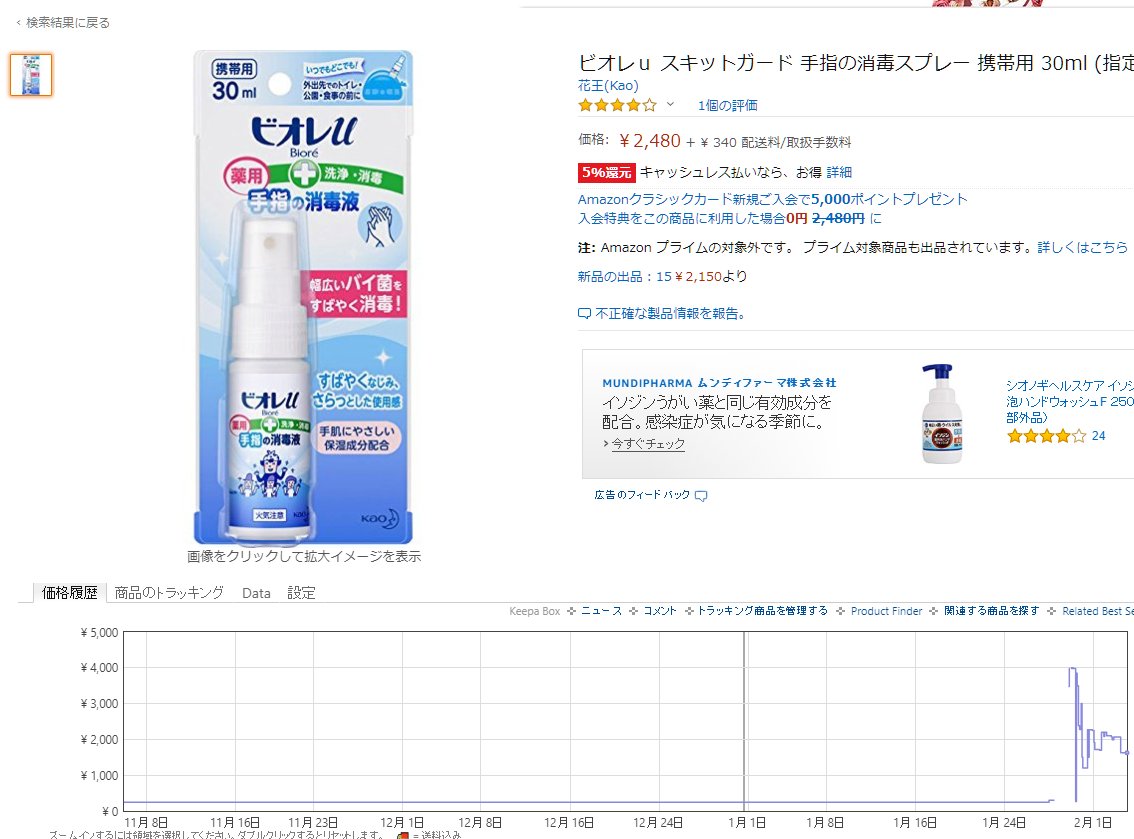Screen dimensions: 1134x839
Task: Click the shipping-included legend icon under the chart
Action: click(x=403, y=835)
